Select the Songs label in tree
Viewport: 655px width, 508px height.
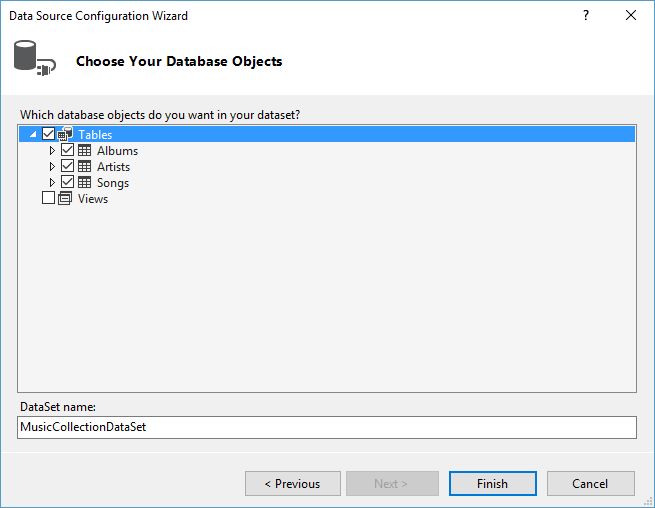point(113,183)
